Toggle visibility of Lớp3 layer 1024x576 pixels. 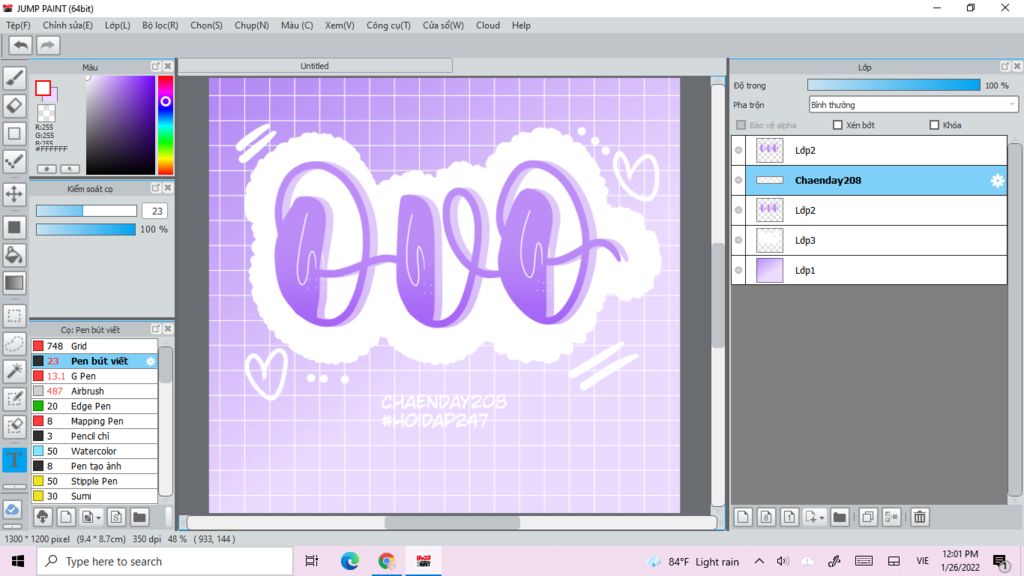[x=739, y=240]
